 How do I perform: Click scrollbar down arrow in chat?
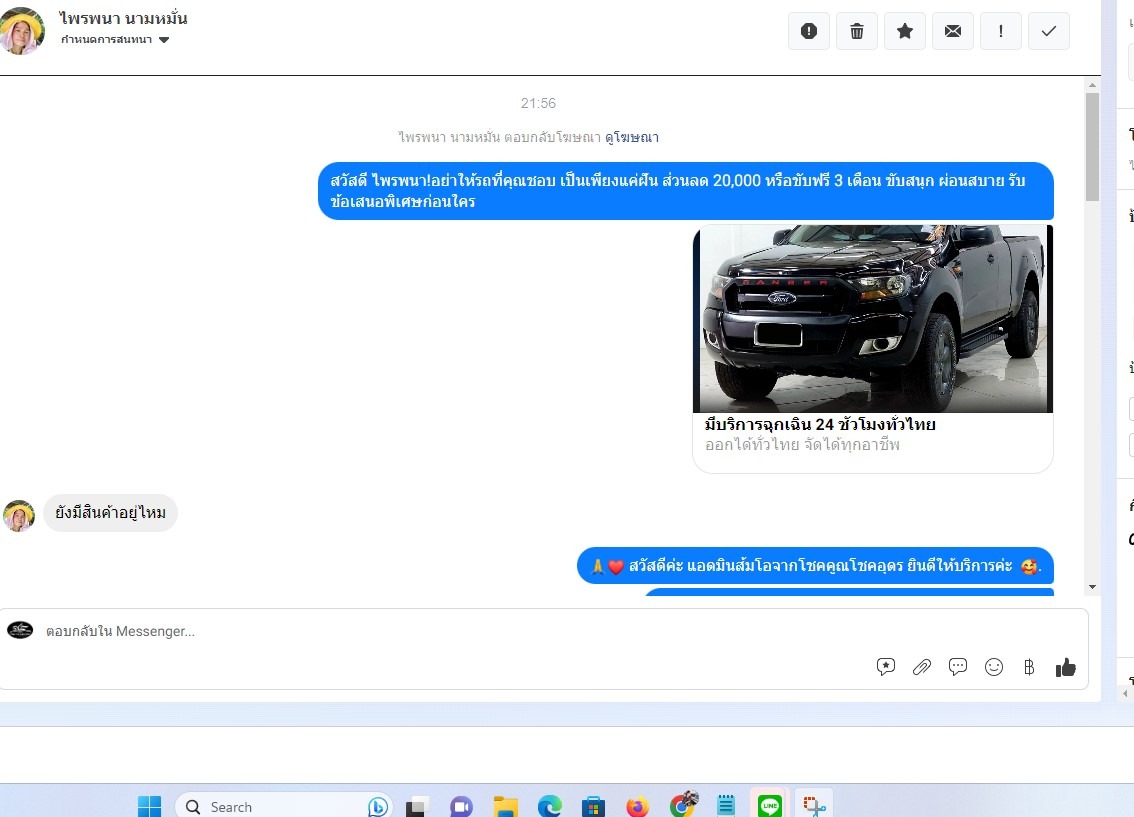tap(1092, 587)
